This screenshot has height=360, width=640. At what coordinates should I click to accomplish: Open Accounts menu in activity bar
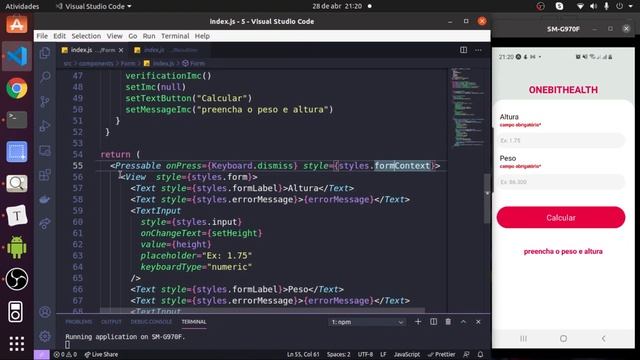pyautogui.click(x=45, y=312)
